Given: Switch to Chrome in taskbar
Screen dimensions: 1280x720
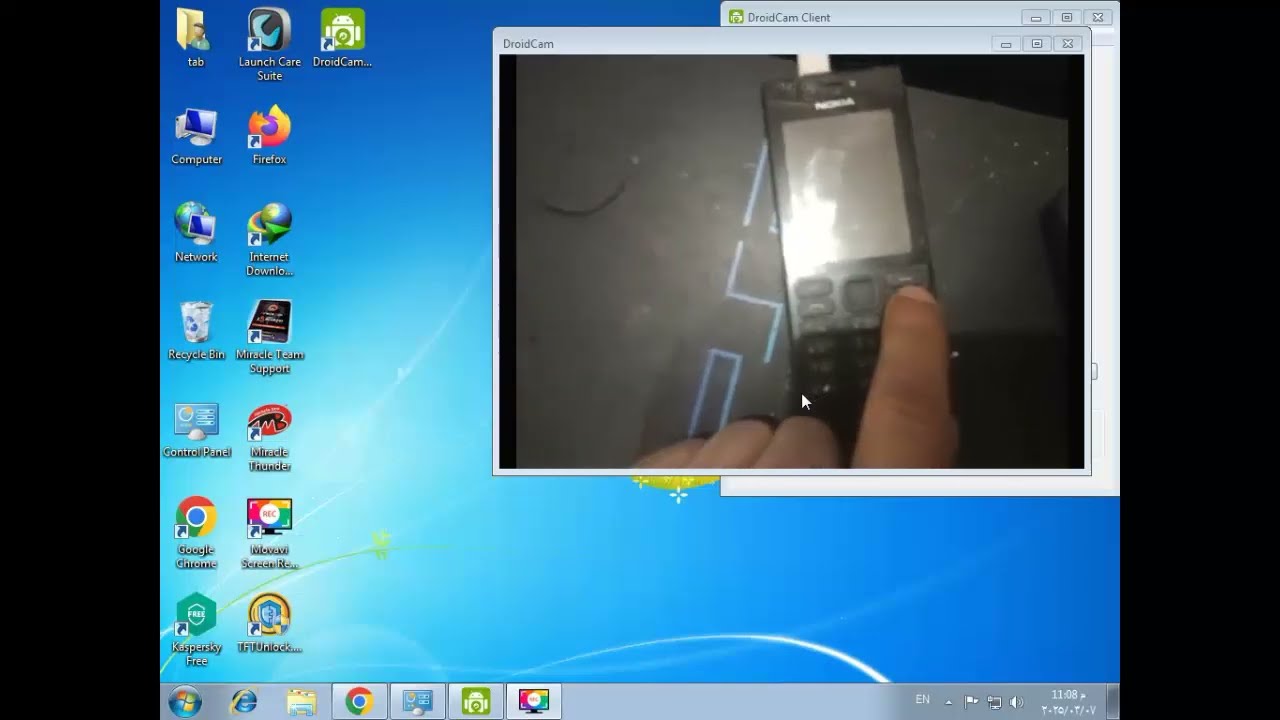Looking at the screenshot, I should (x=360, y=702).
